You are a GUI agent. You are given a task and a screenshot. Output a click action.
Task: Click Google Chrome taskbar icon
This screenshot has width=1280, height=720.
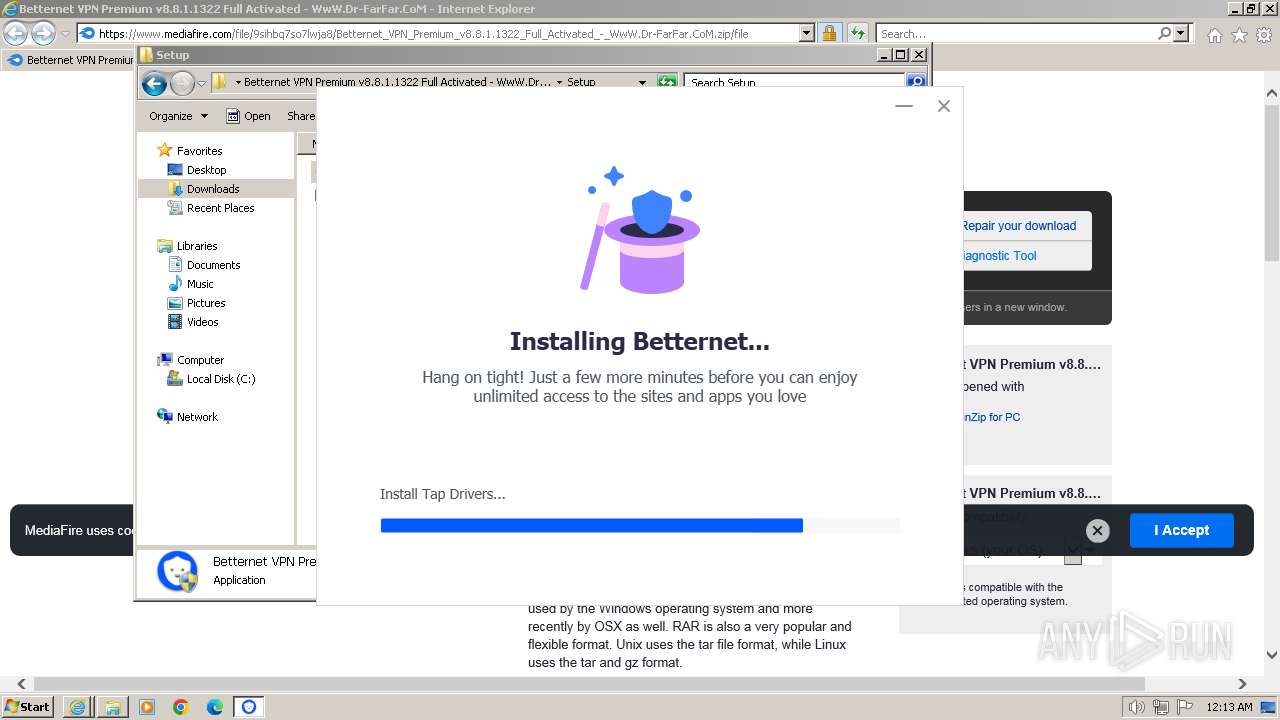(x=181, y=707)
